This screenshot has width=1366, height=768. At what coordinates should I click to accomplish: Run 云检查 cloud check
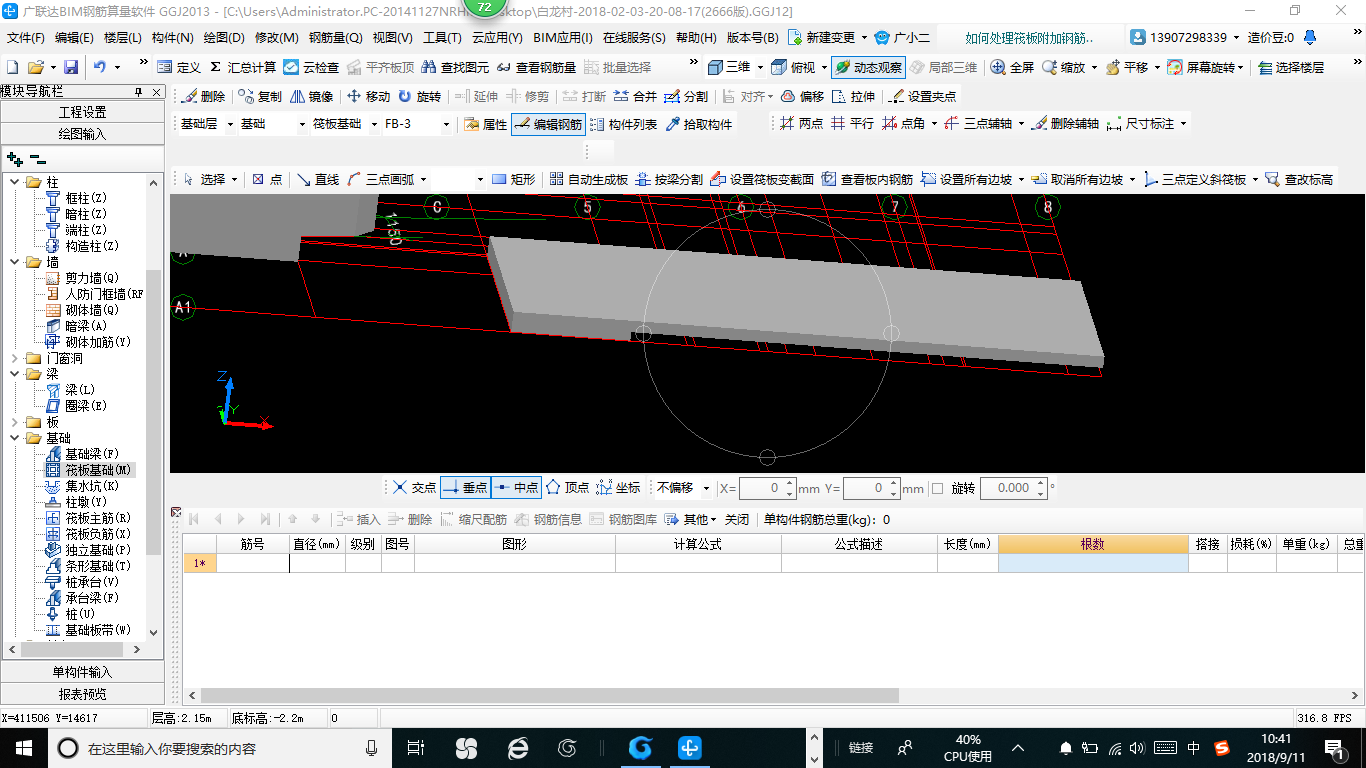[x=311, y=67]
